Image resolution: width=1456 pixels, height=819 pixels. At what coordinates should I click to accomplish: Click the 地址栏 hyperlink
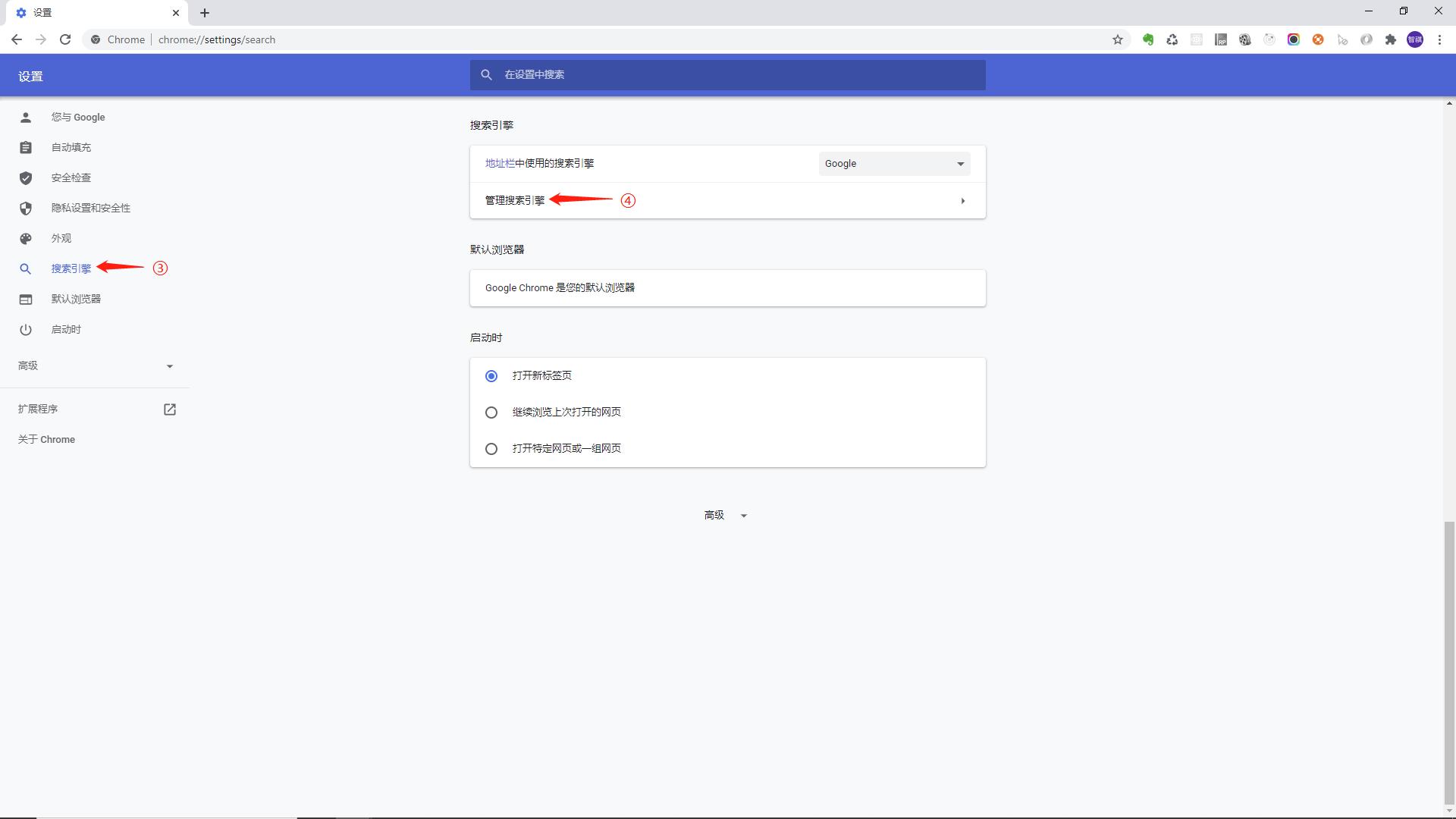click(x=499, y=164)
